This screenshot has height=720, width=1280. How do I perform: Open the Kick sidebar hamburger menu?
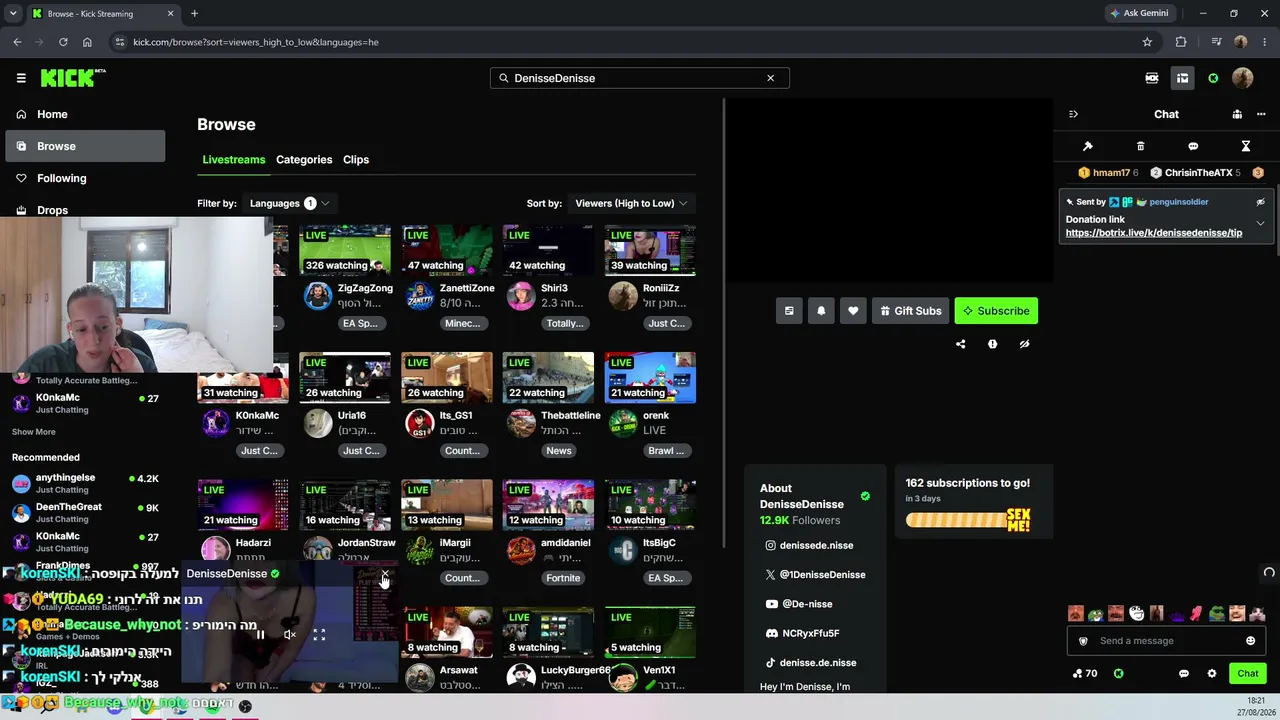(x=21, y=78)
